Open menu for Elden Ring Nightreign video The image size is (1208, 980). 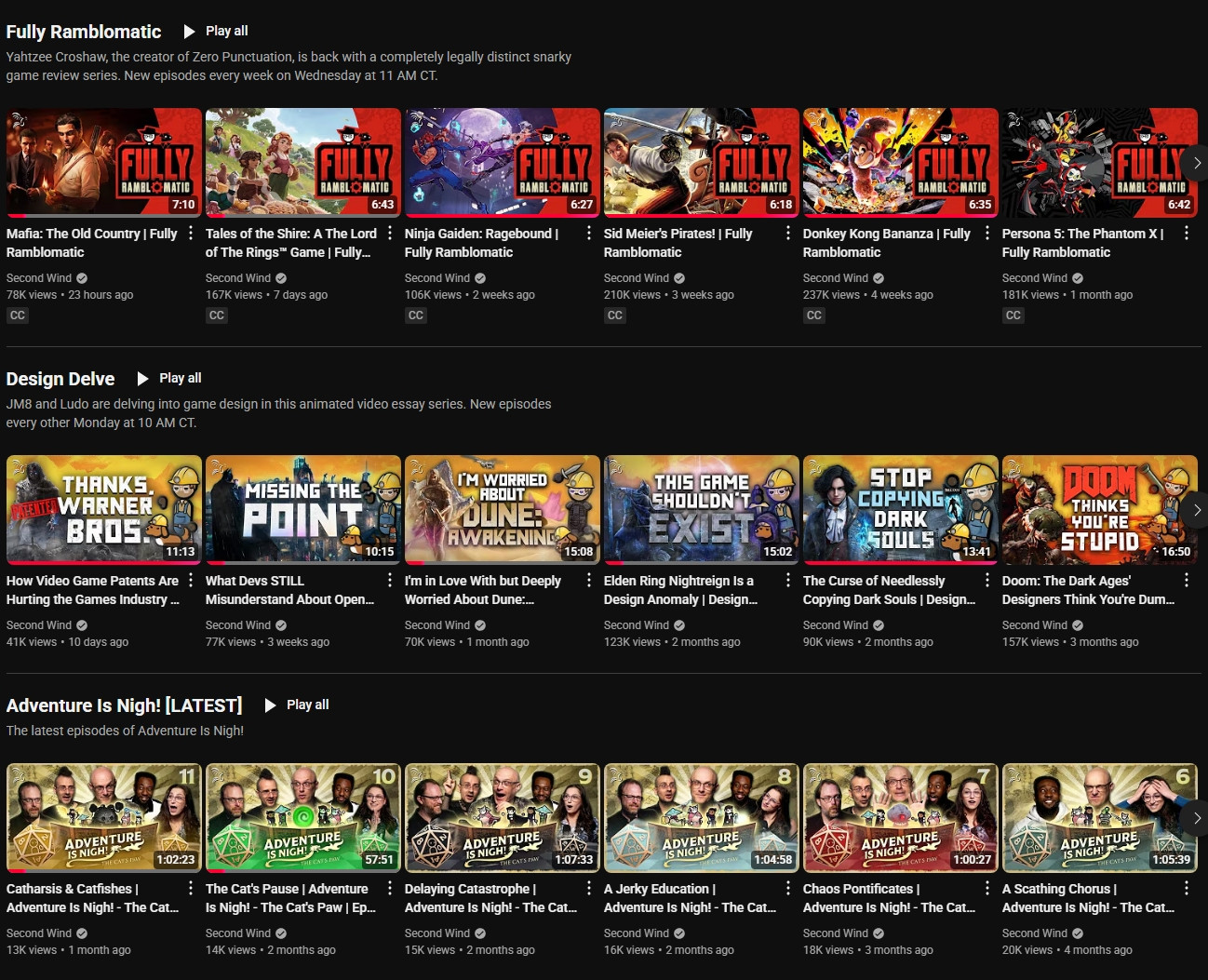coord(788,580)
